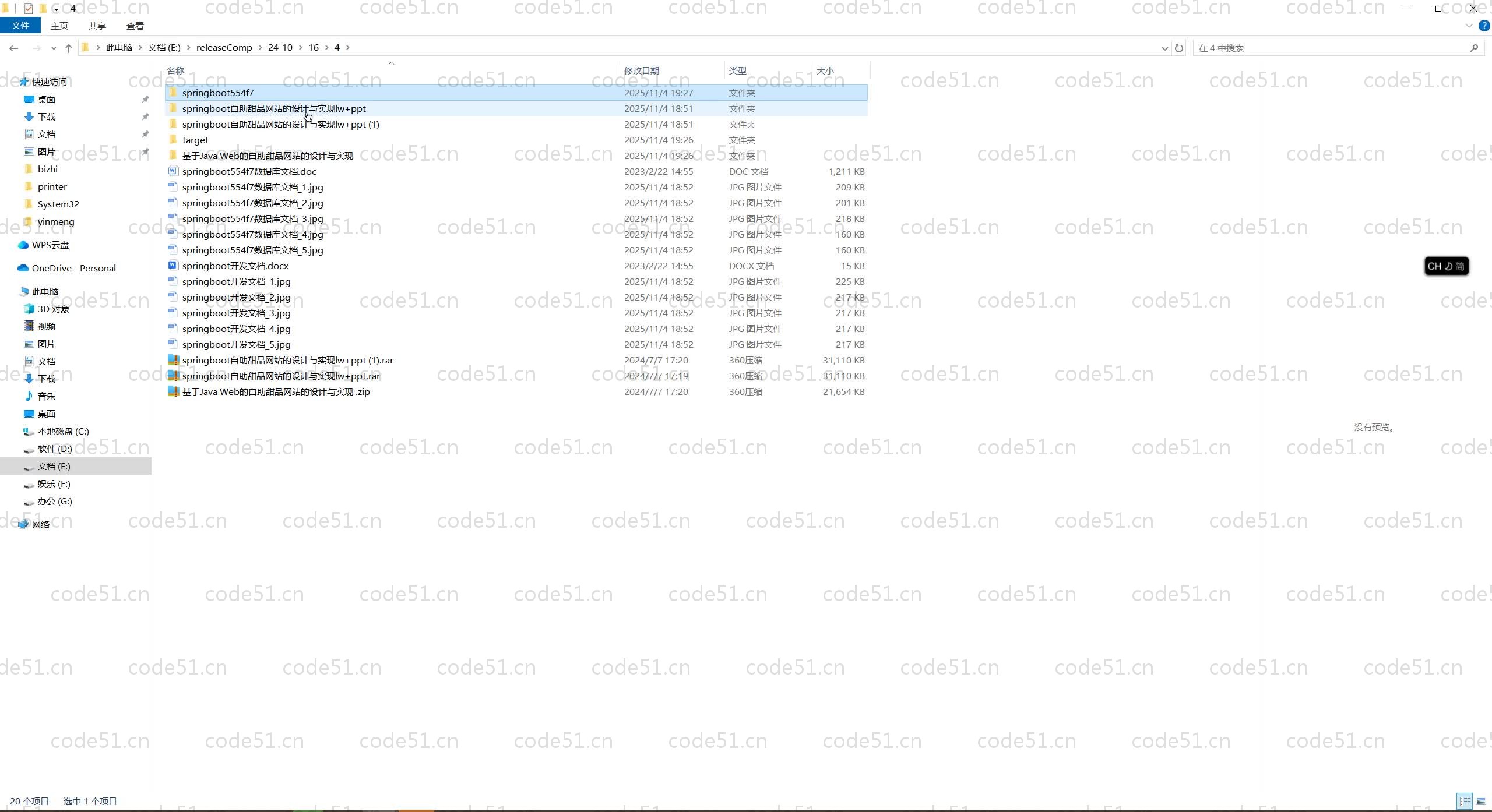Open the customize quick access toolbar dropdown

click(56, 8)
